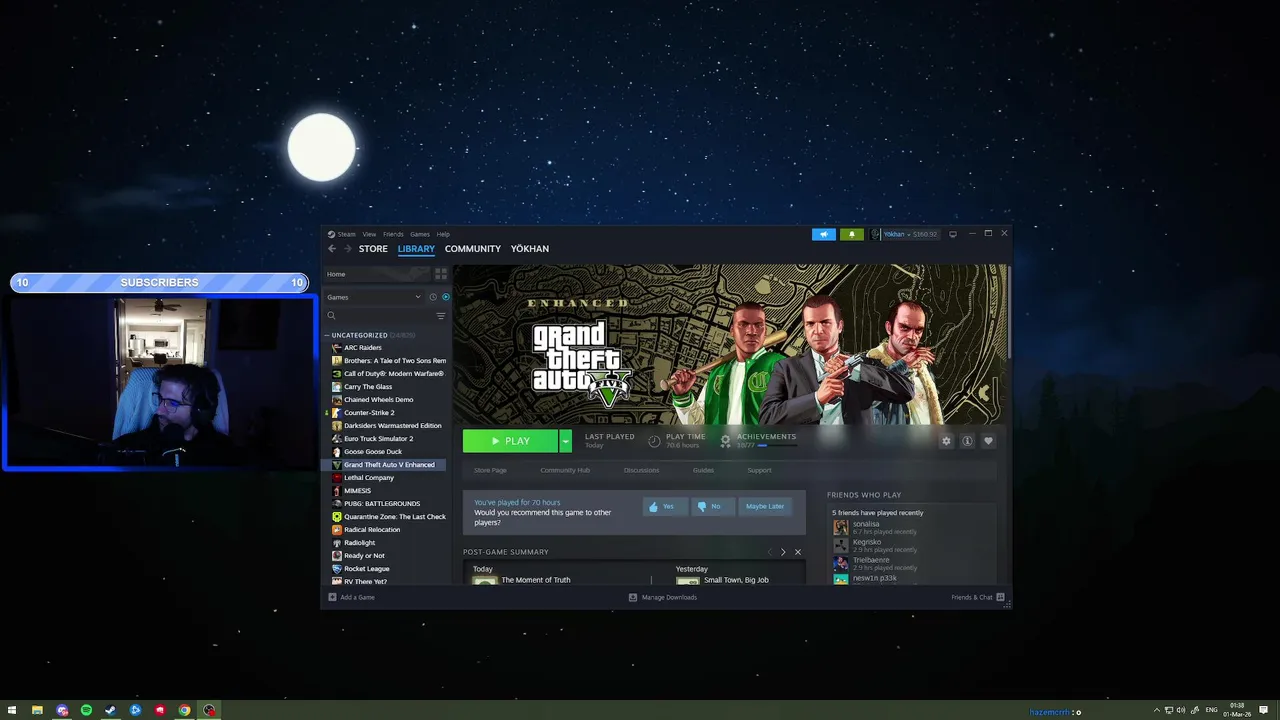This screenshot has width=1280, height=720.
Task: Open Spotify from the taskbar
Action: (86, 711)
